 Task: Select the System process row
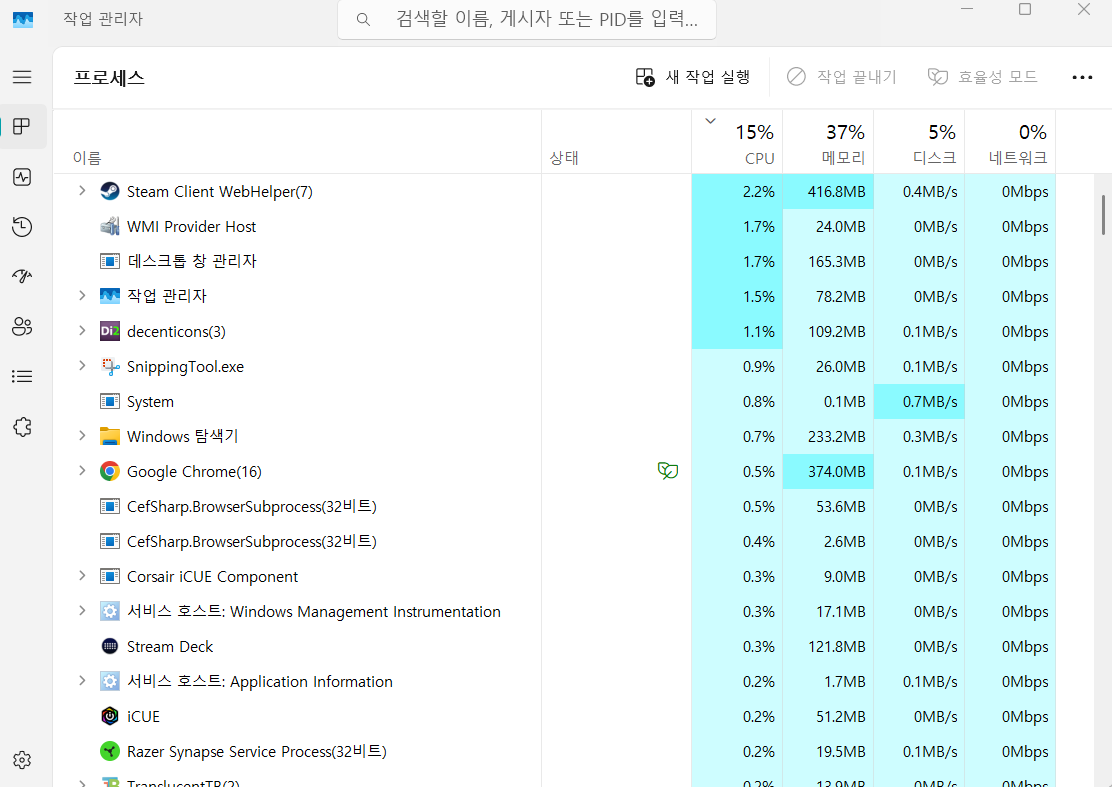(555, 401)
